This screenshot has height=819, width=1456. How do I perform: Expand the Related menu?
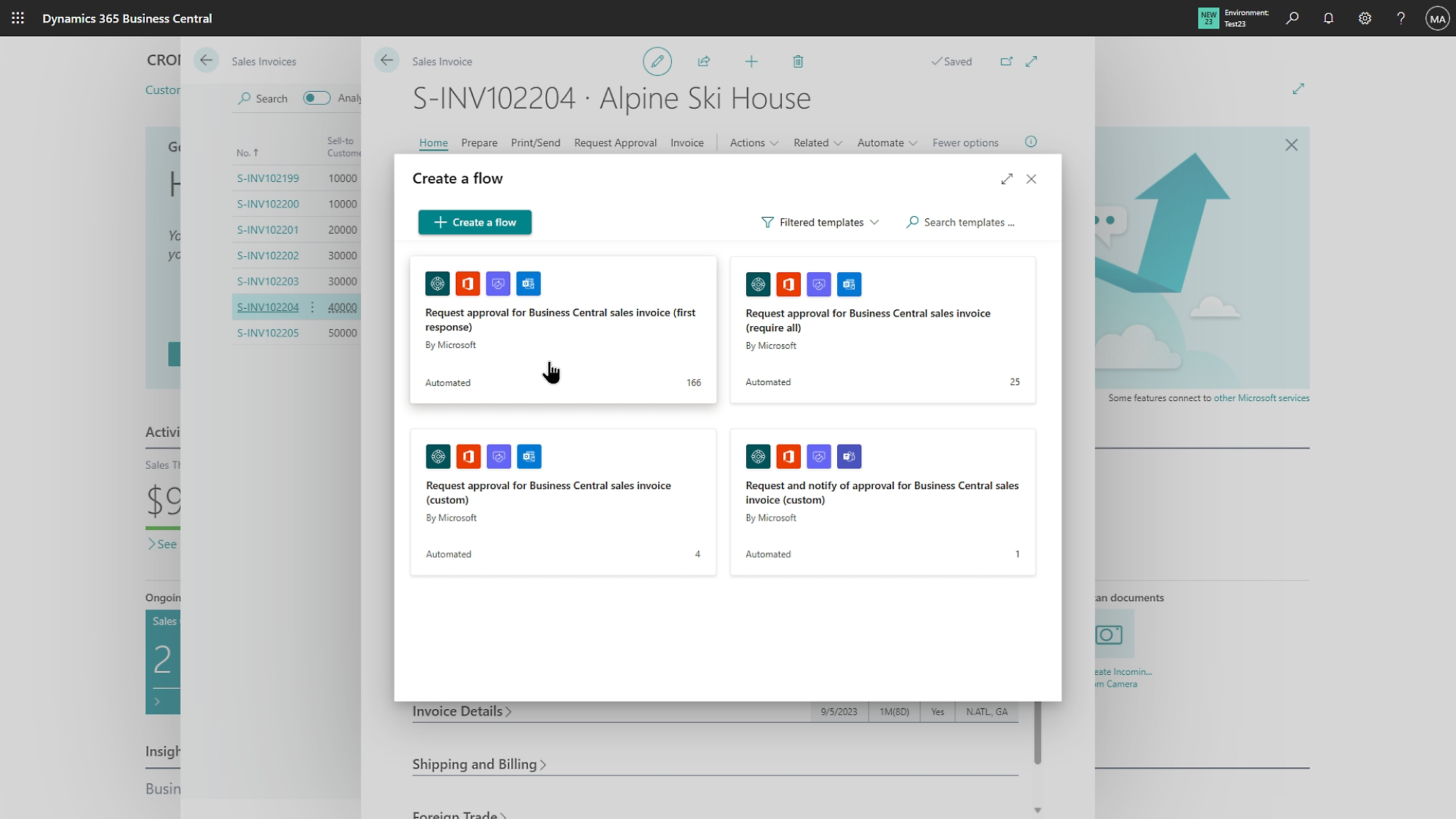click(x=818, y=143)
